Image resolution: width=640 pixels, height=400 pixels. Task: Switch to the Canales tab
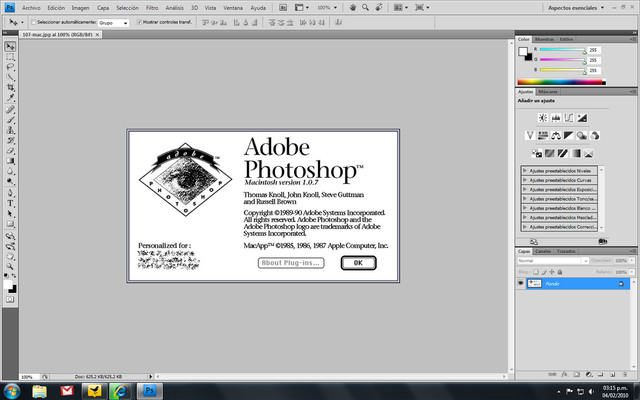(543, 251)
